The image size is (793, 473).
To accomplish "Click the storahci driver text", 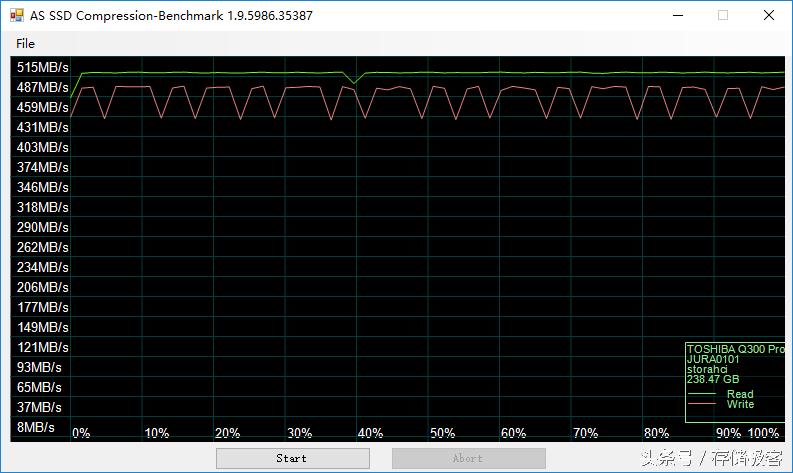I will pyautogui.click(x=707, y=369).
